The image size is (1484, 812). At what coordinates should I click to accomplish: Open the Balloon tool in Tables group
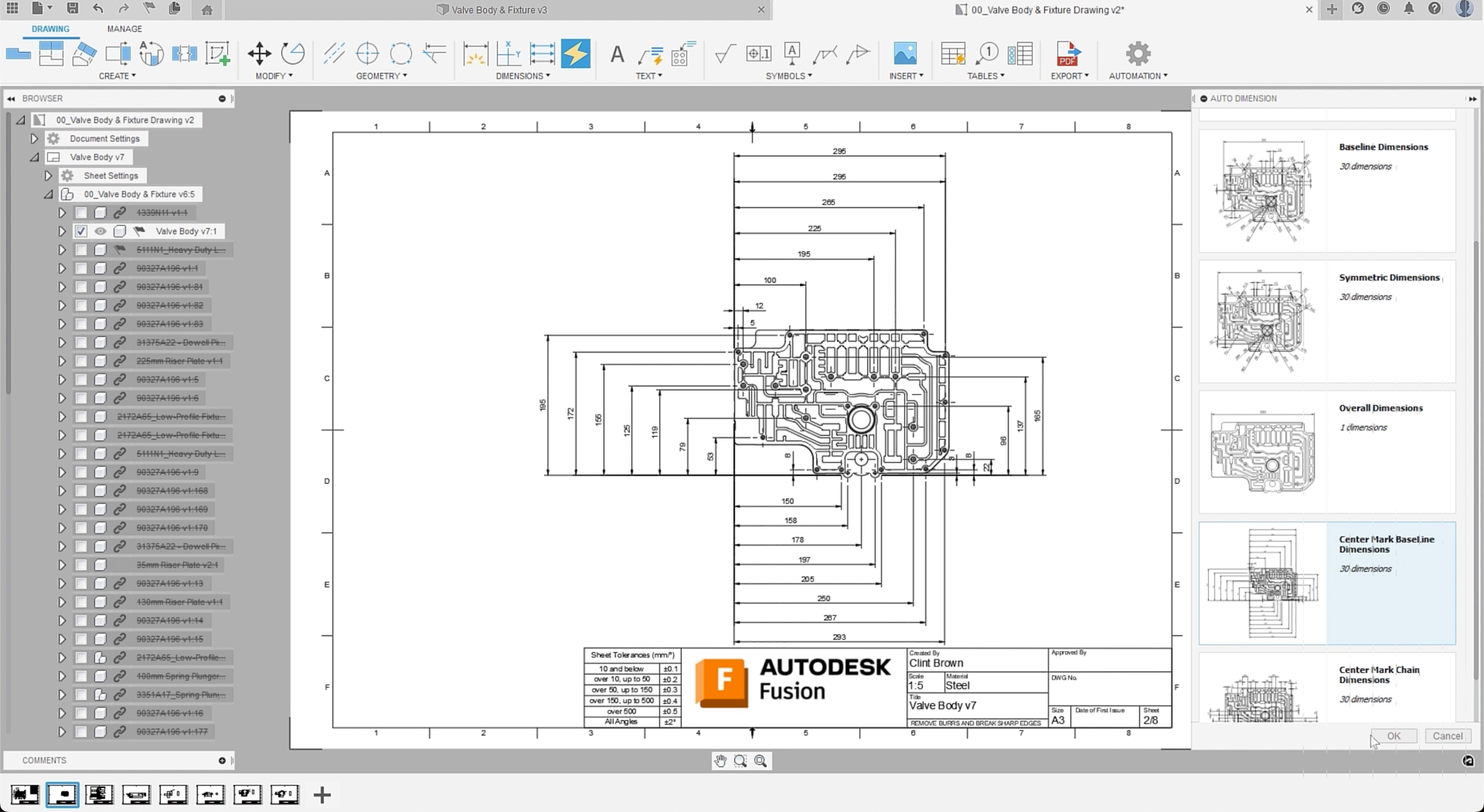coord(988,52)
